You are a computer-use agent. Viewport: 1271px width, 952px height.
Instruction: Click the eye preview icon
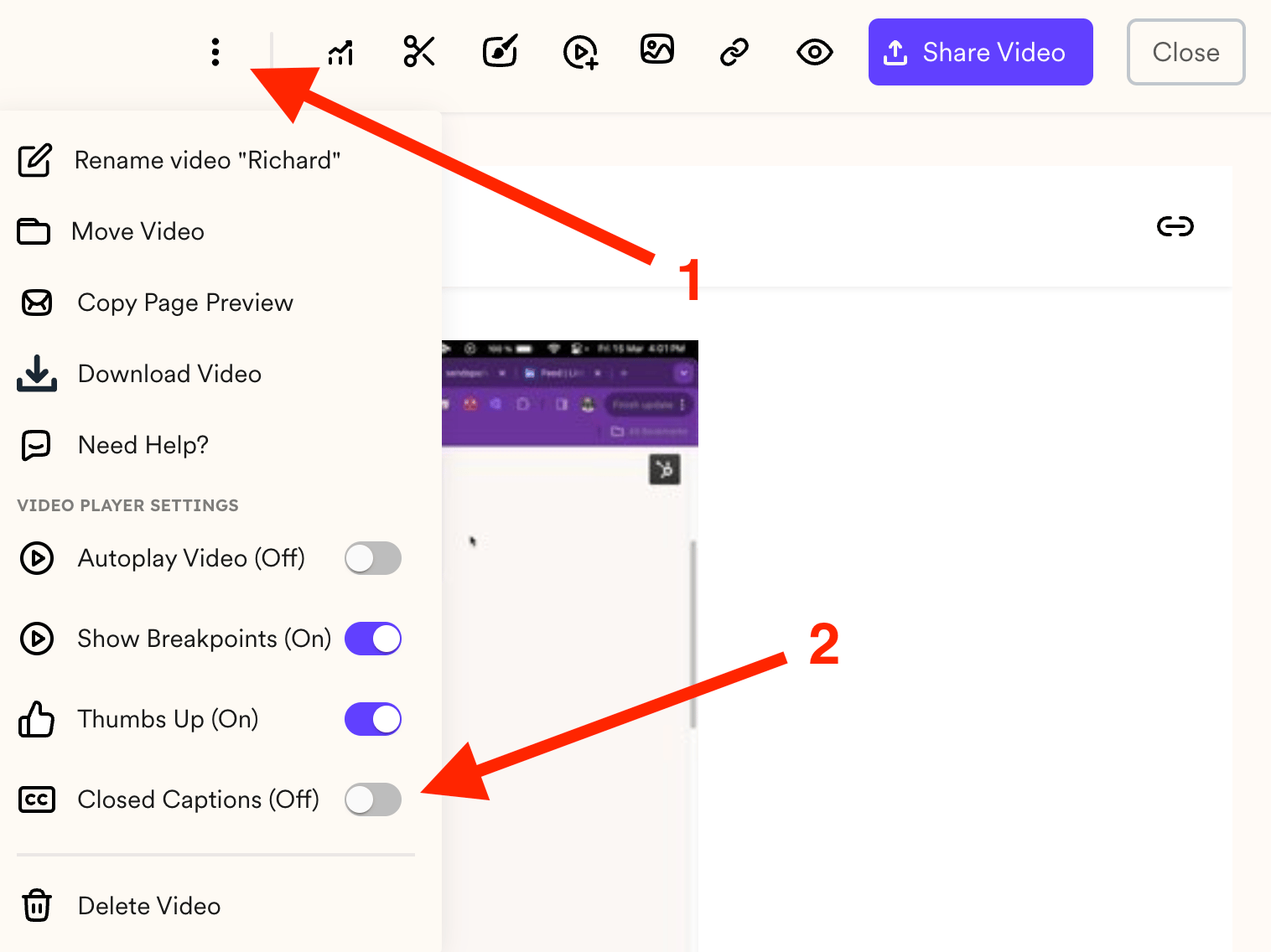coord(814,52)
